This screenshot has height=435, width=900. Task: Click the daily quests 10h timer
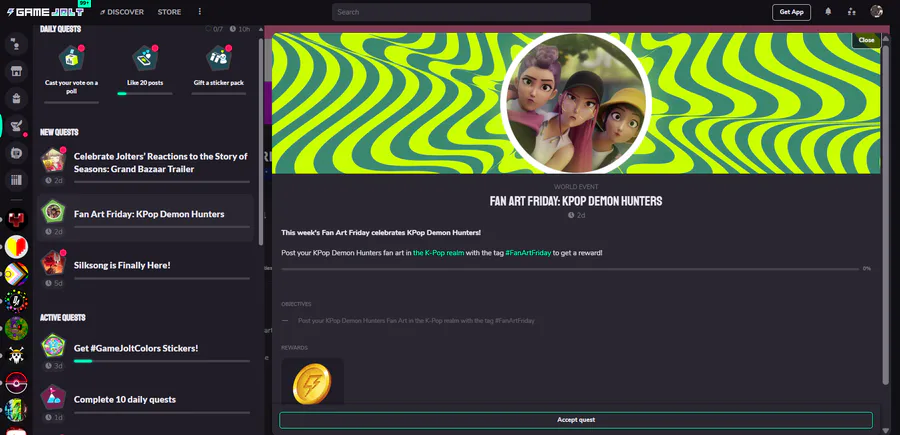coord(240,29)
